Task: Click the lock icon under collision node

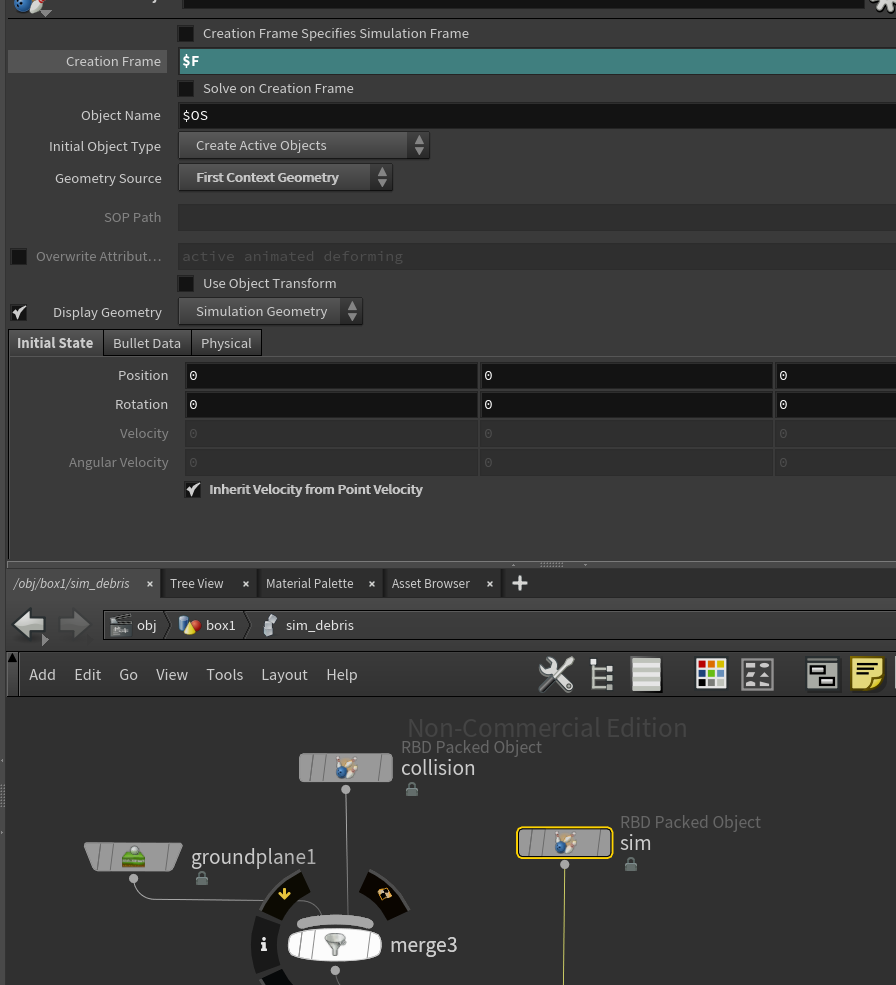Action: 412,790
